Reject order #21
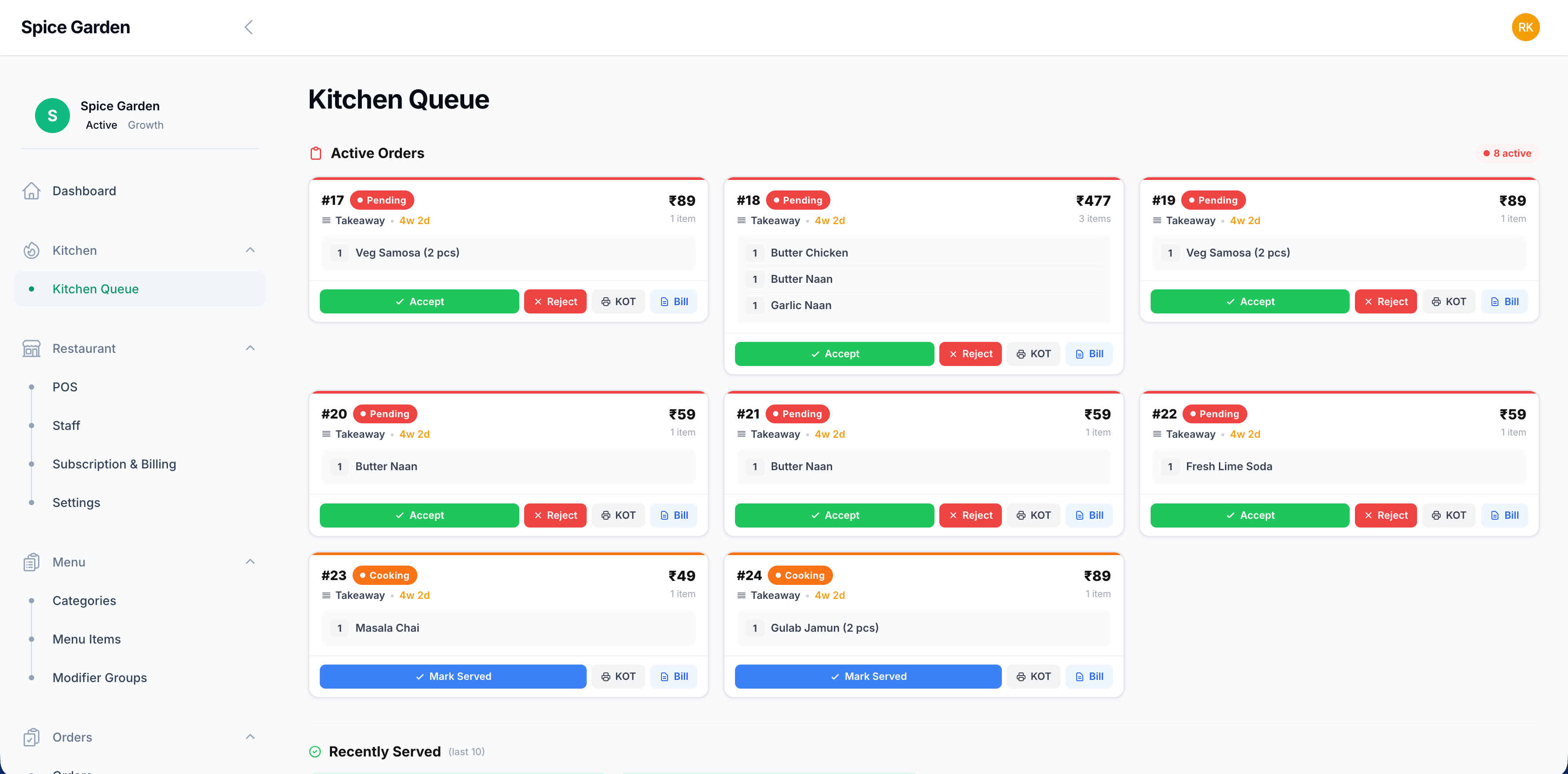The height and width of the screenshot is (774, 1568). tap(970, 514)
